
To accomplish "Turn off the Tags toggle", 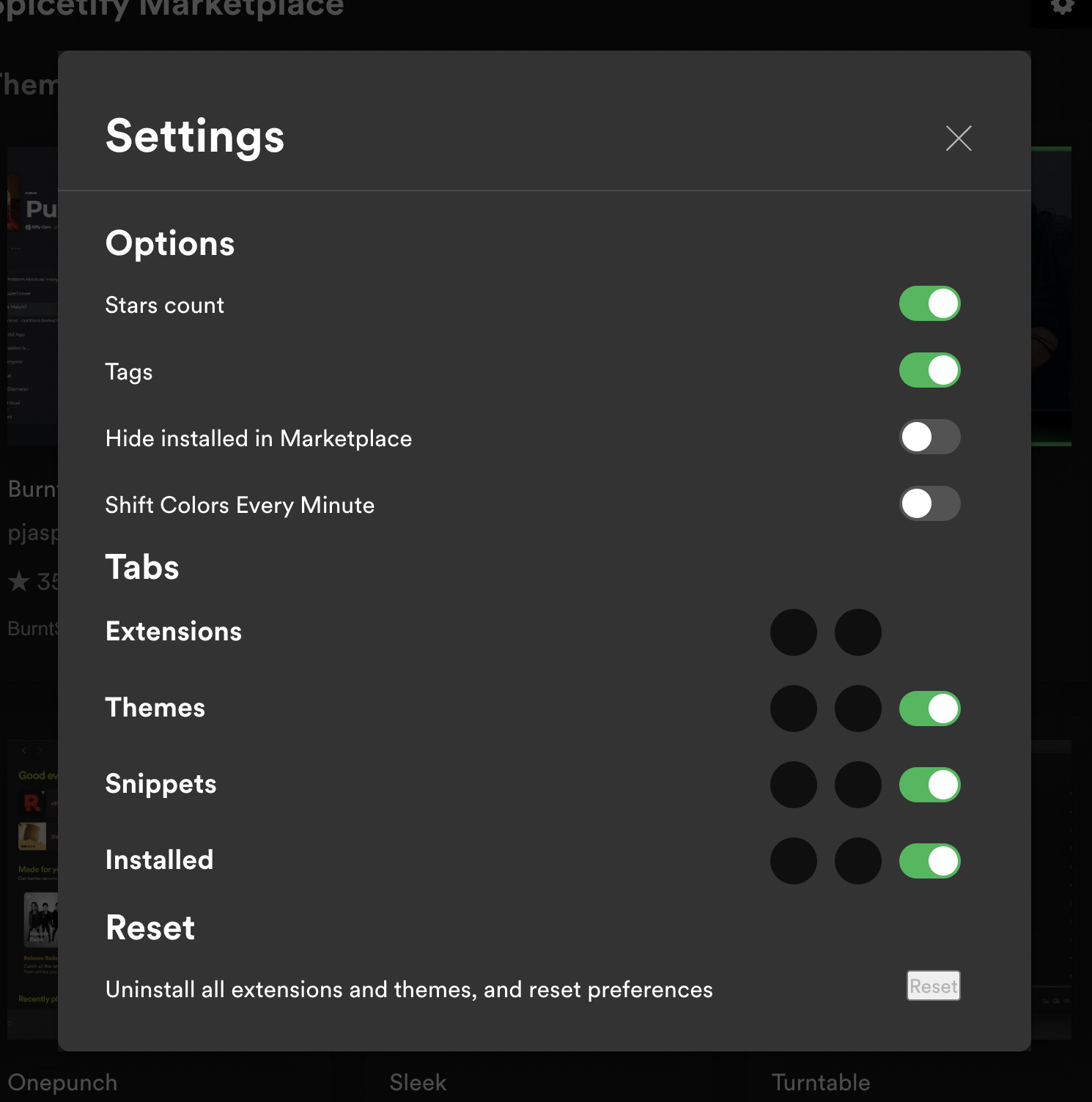I will pos(929,370).
